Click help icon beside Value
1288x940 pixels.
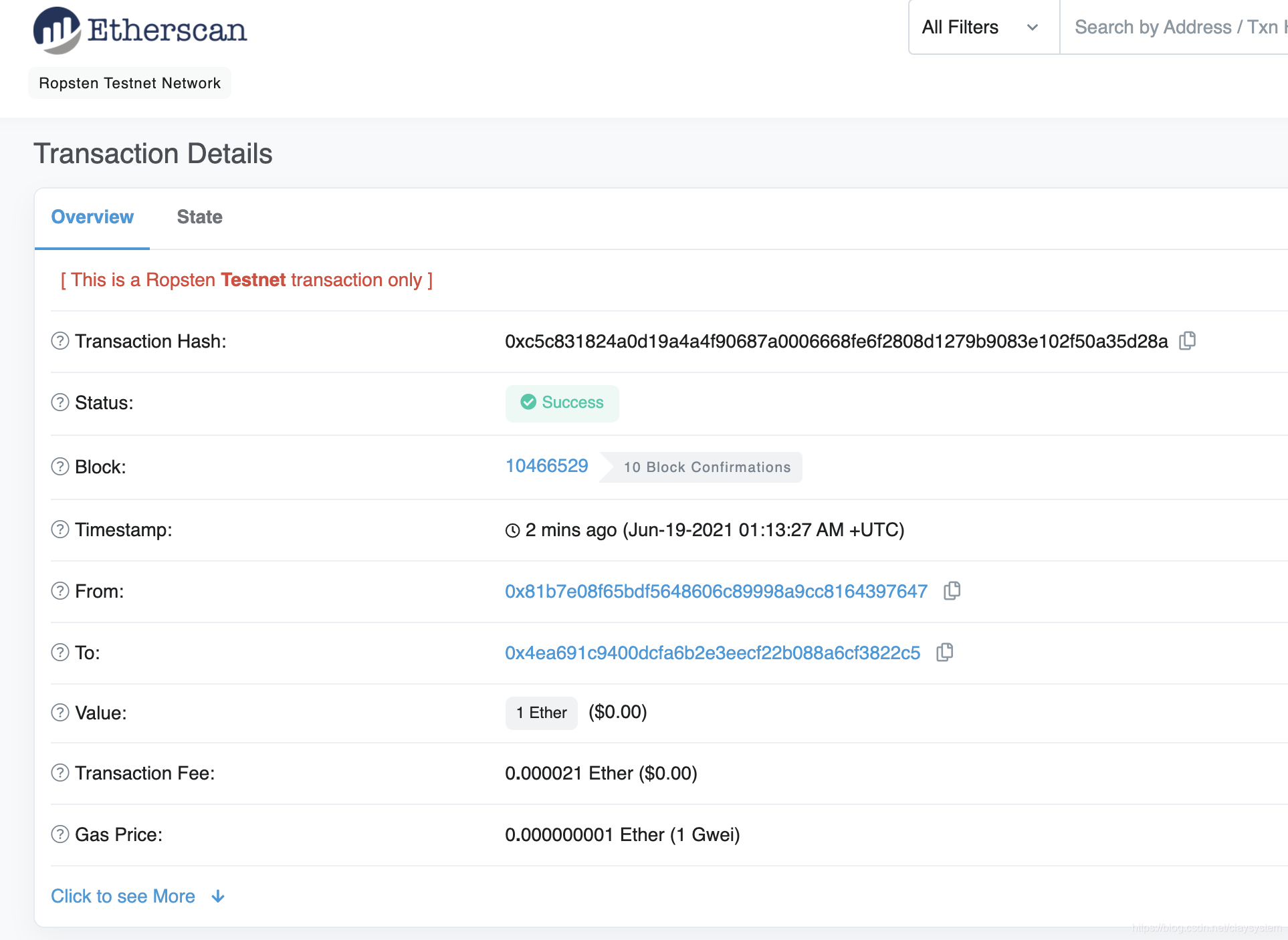coord(60,713)
